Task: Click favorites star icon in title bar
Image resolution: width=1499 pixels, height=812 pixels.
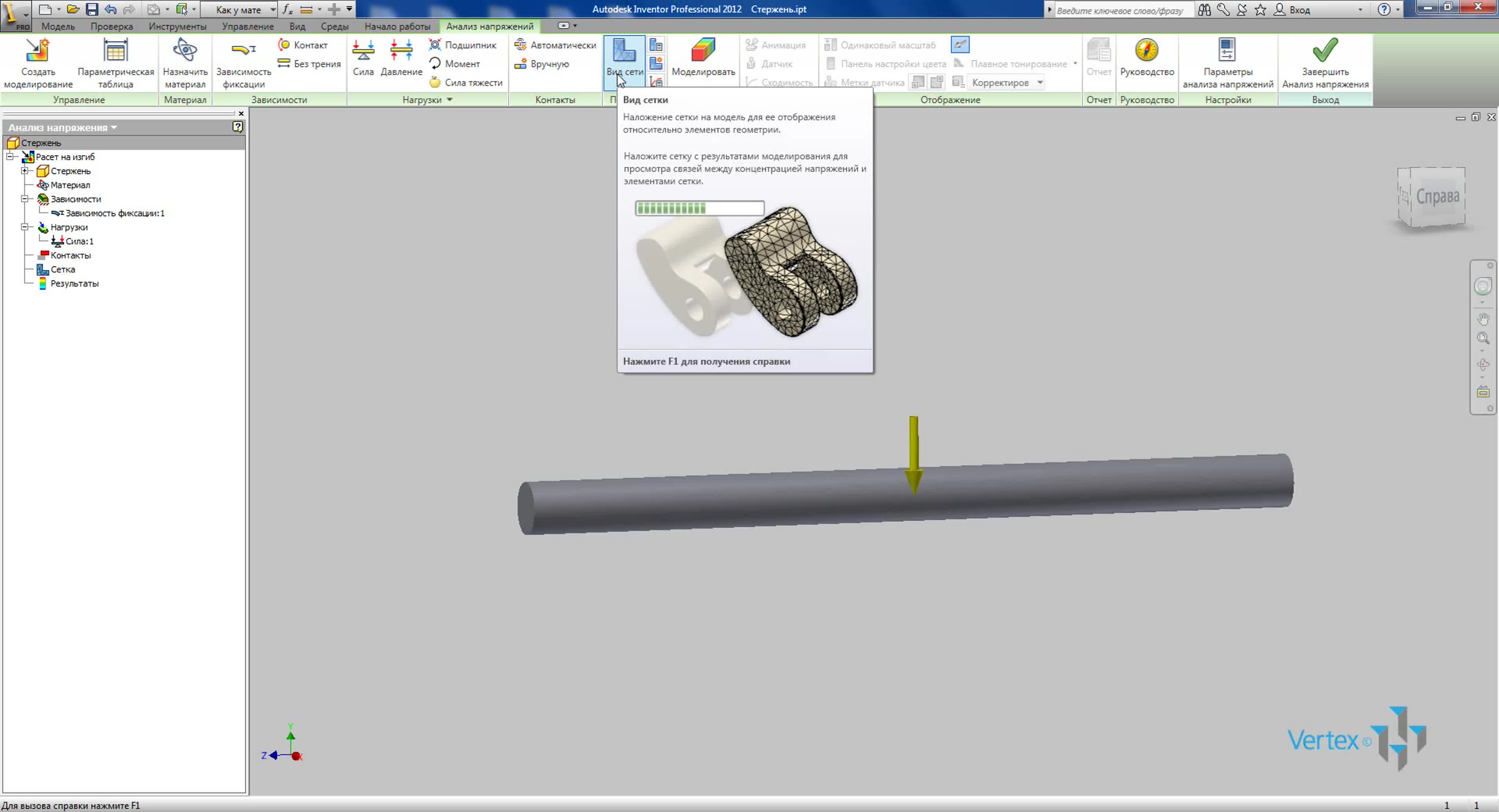Action: 1260,10
